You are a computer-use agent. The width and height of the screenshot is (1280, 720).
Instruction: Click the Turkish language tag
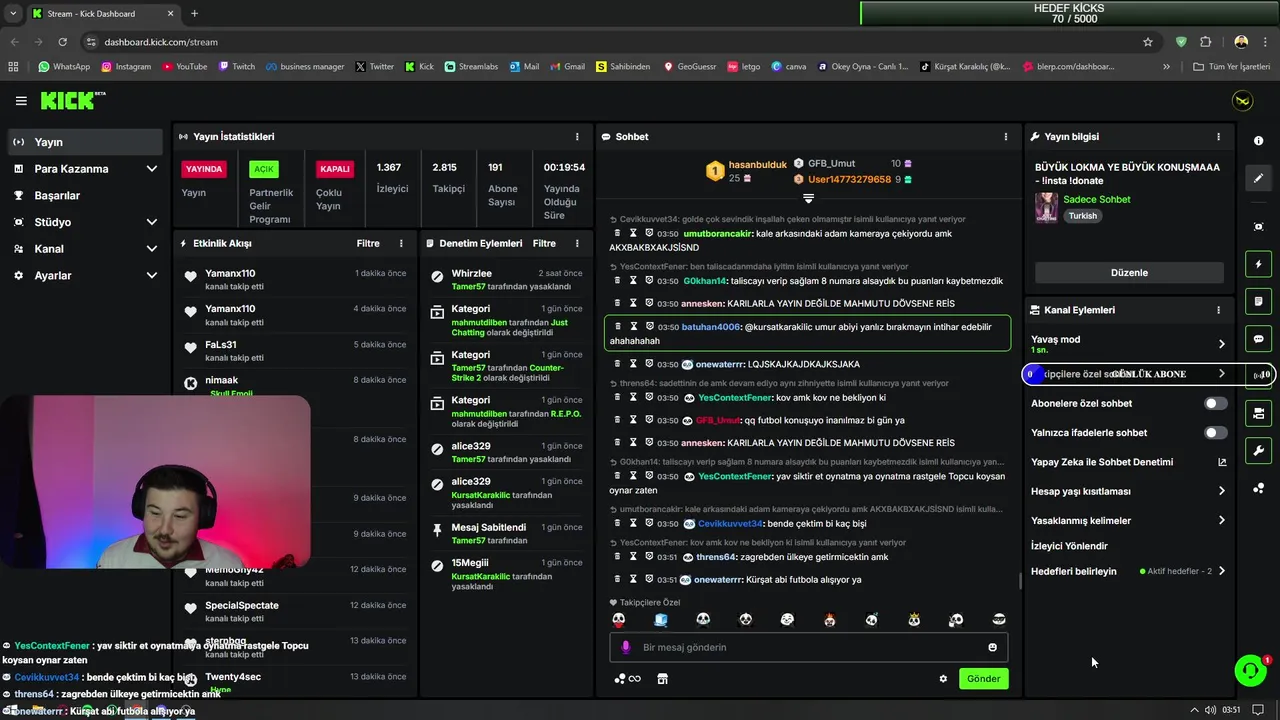coord(1082,216)
